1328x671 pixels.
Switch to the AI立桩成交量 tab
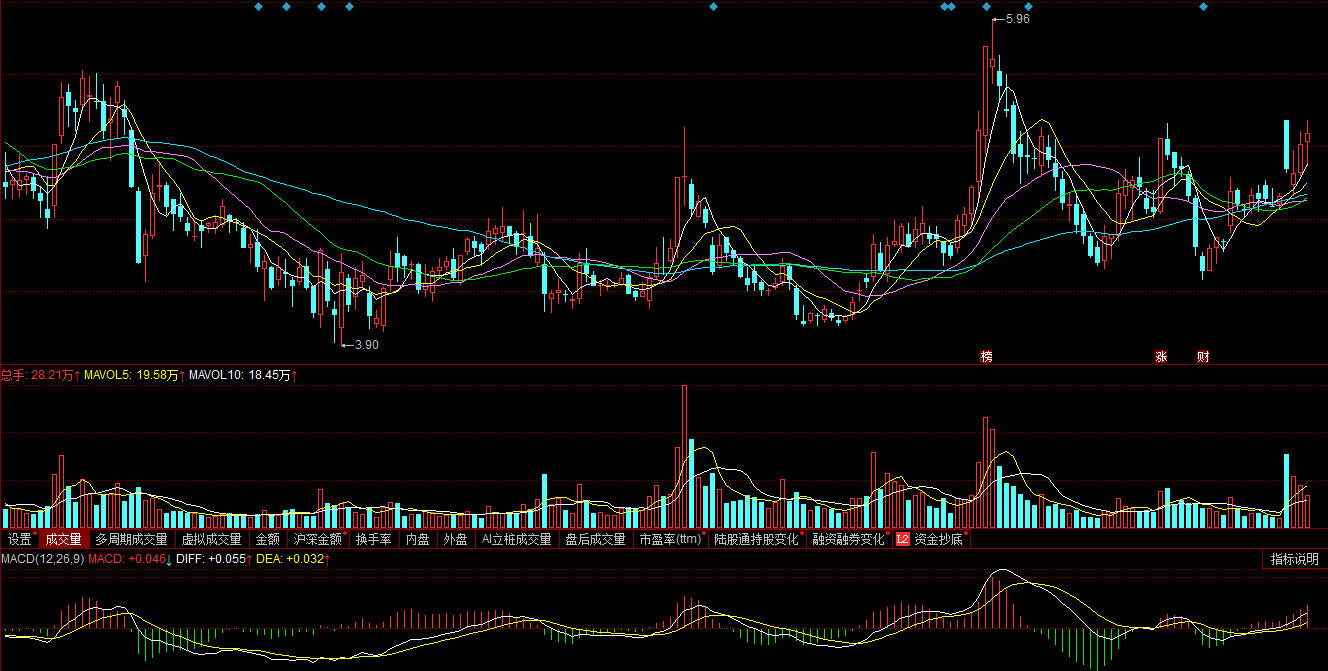(x=516, y=540)
